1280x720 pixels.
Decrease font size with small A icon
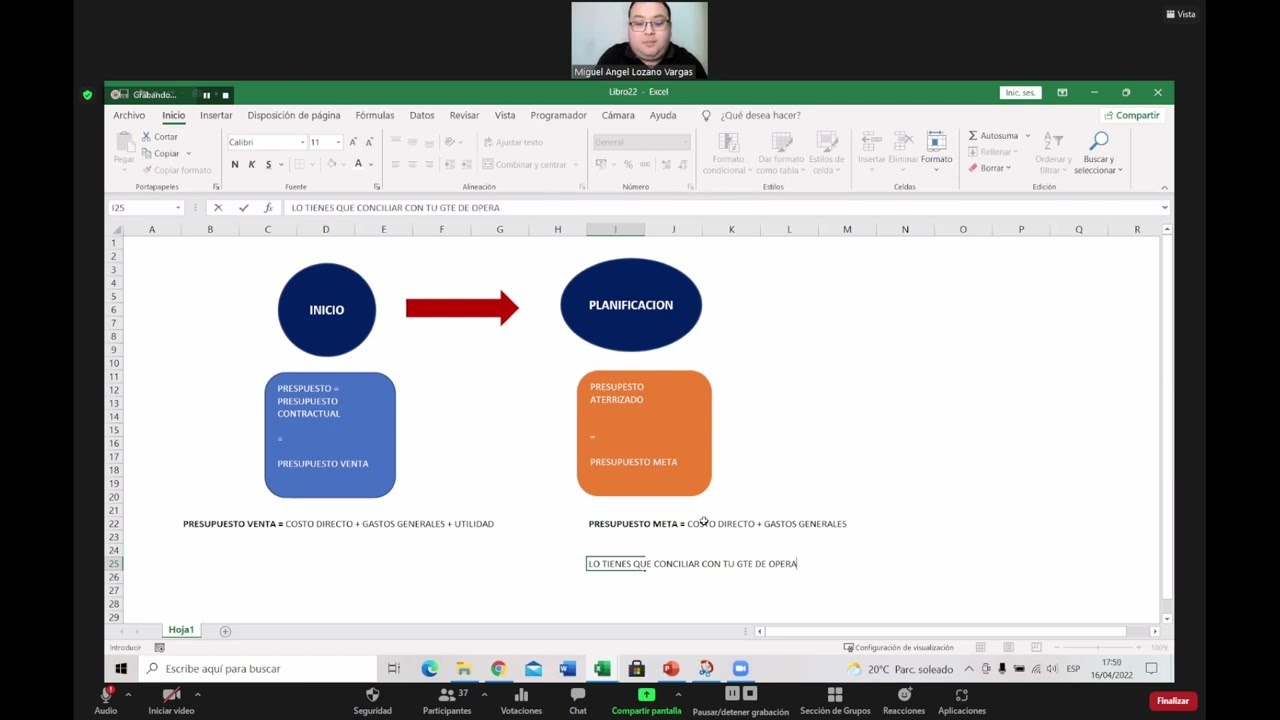click(x=369, y=142)
